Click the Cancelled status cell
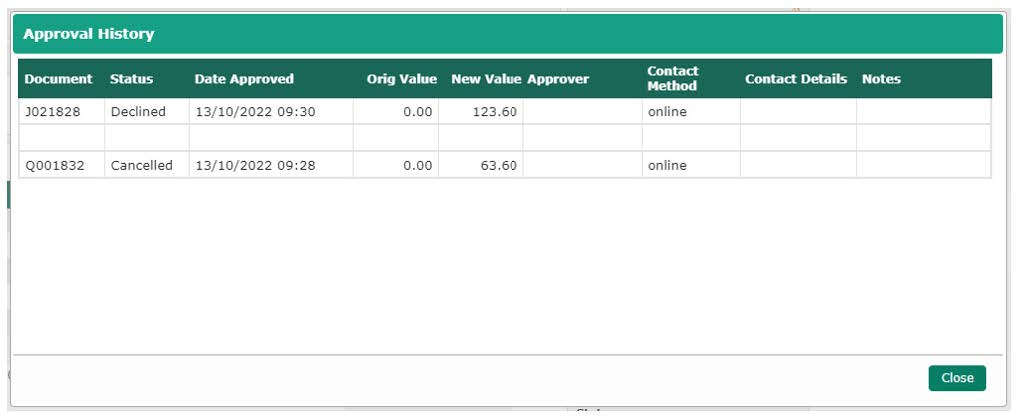The height and width of the screenshot is (417, 1019). pyautogui.click(x=141, y=166)
